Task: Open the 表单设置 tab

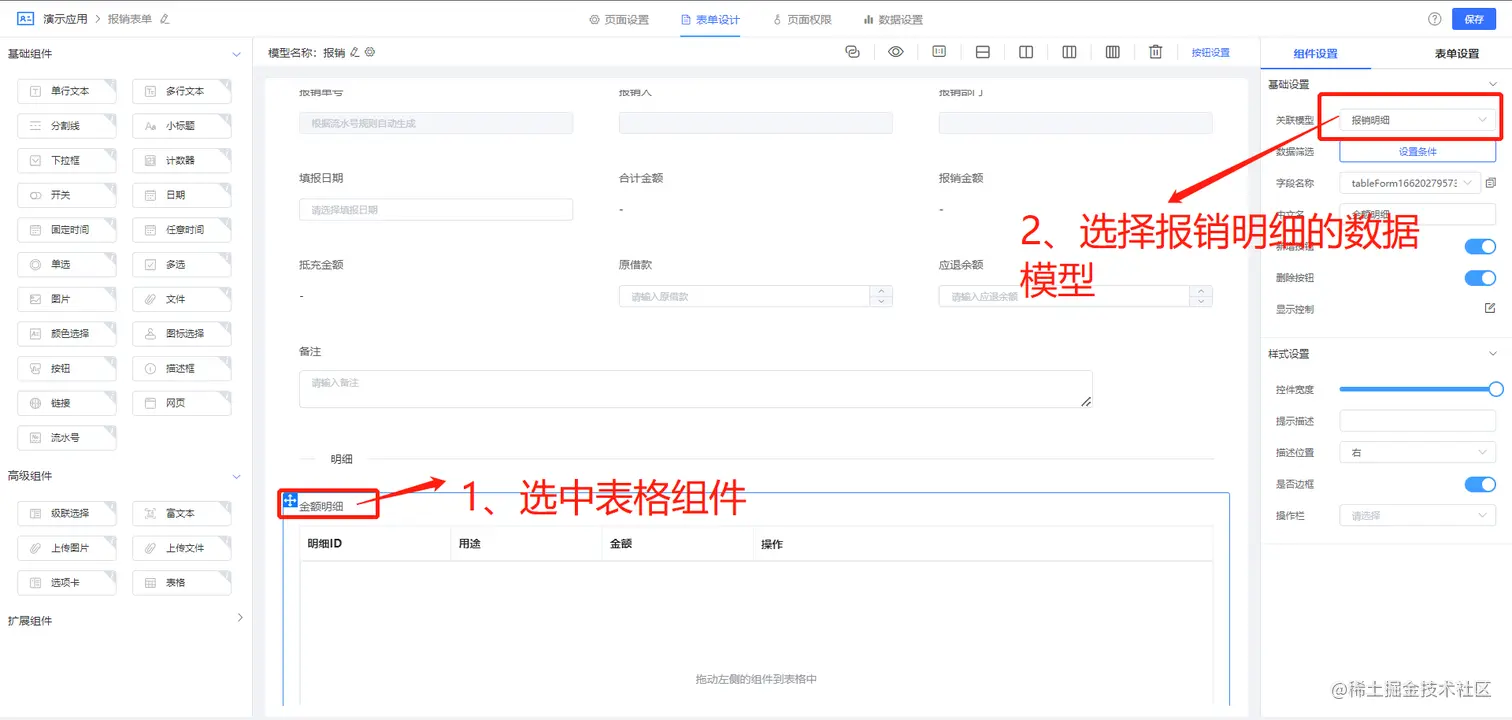Action: (x=1456, y=54)
